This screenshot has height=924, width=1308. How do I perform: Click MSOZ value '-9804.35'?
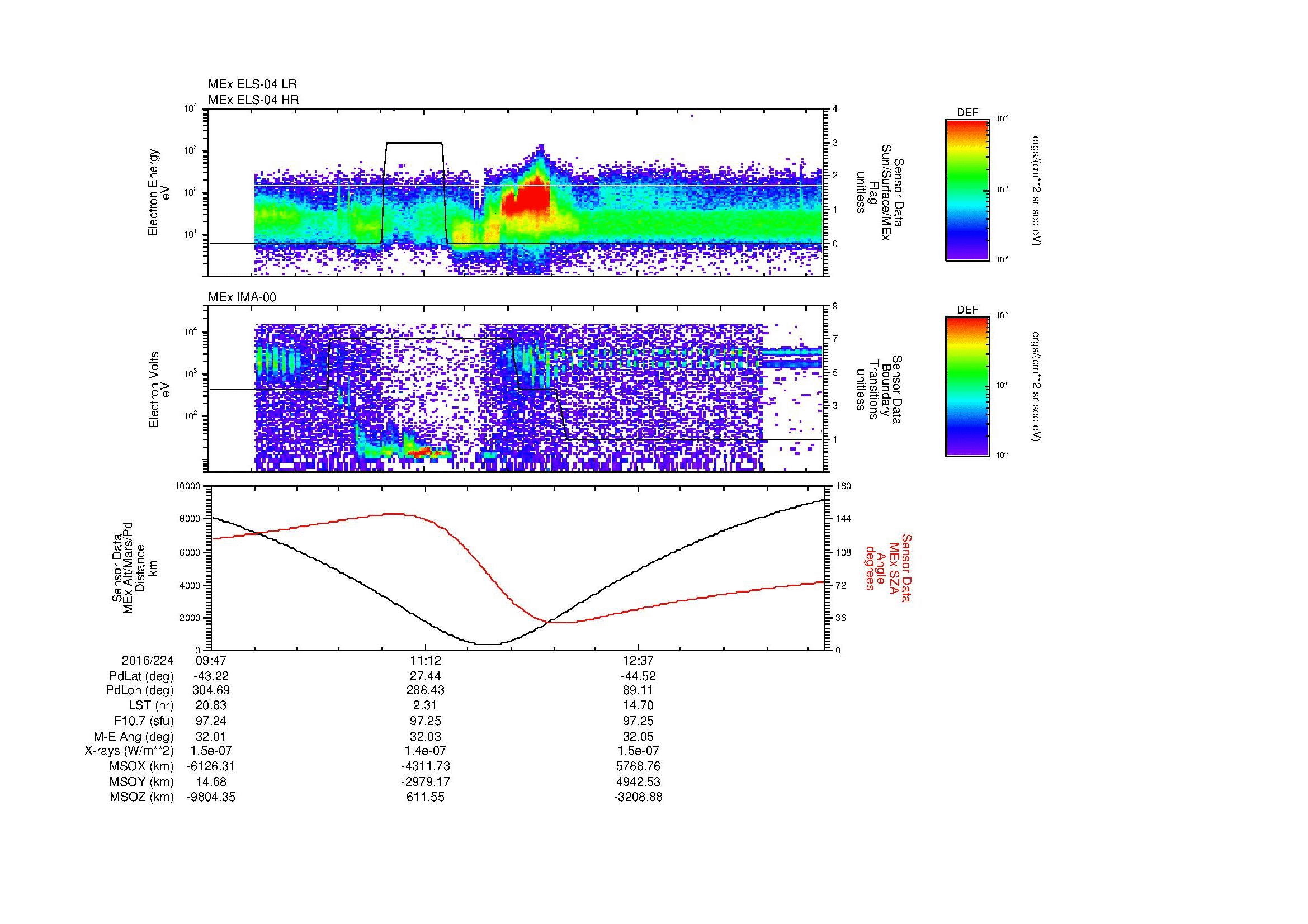pos(211,797)
